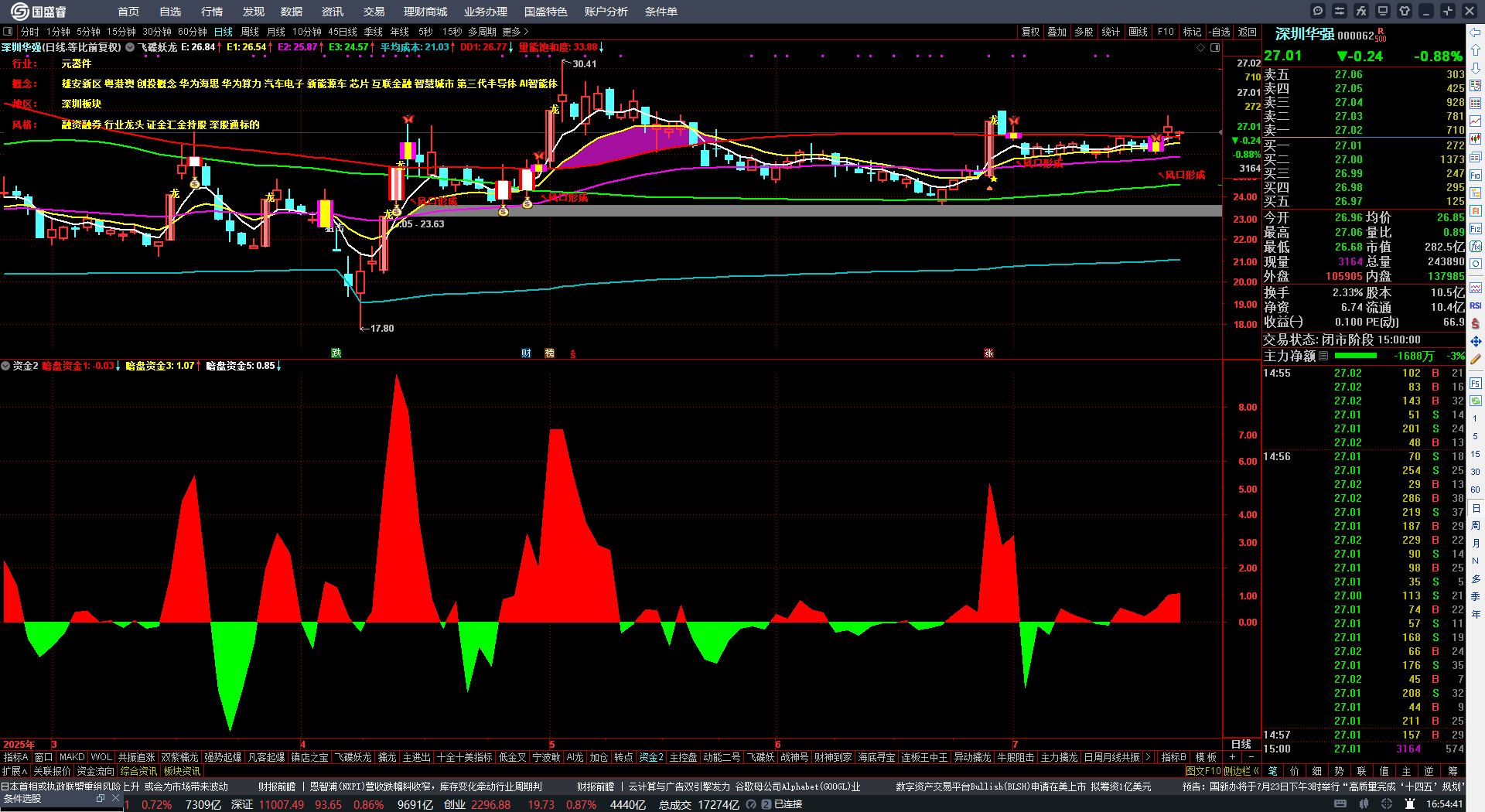Restore the 条件选股 floating panel

tap(101, 798)
